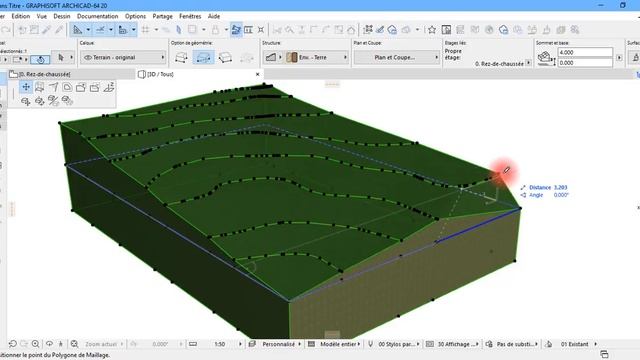Choose the rotate pet palette icon
640x360 pixels.
(40, 100)
